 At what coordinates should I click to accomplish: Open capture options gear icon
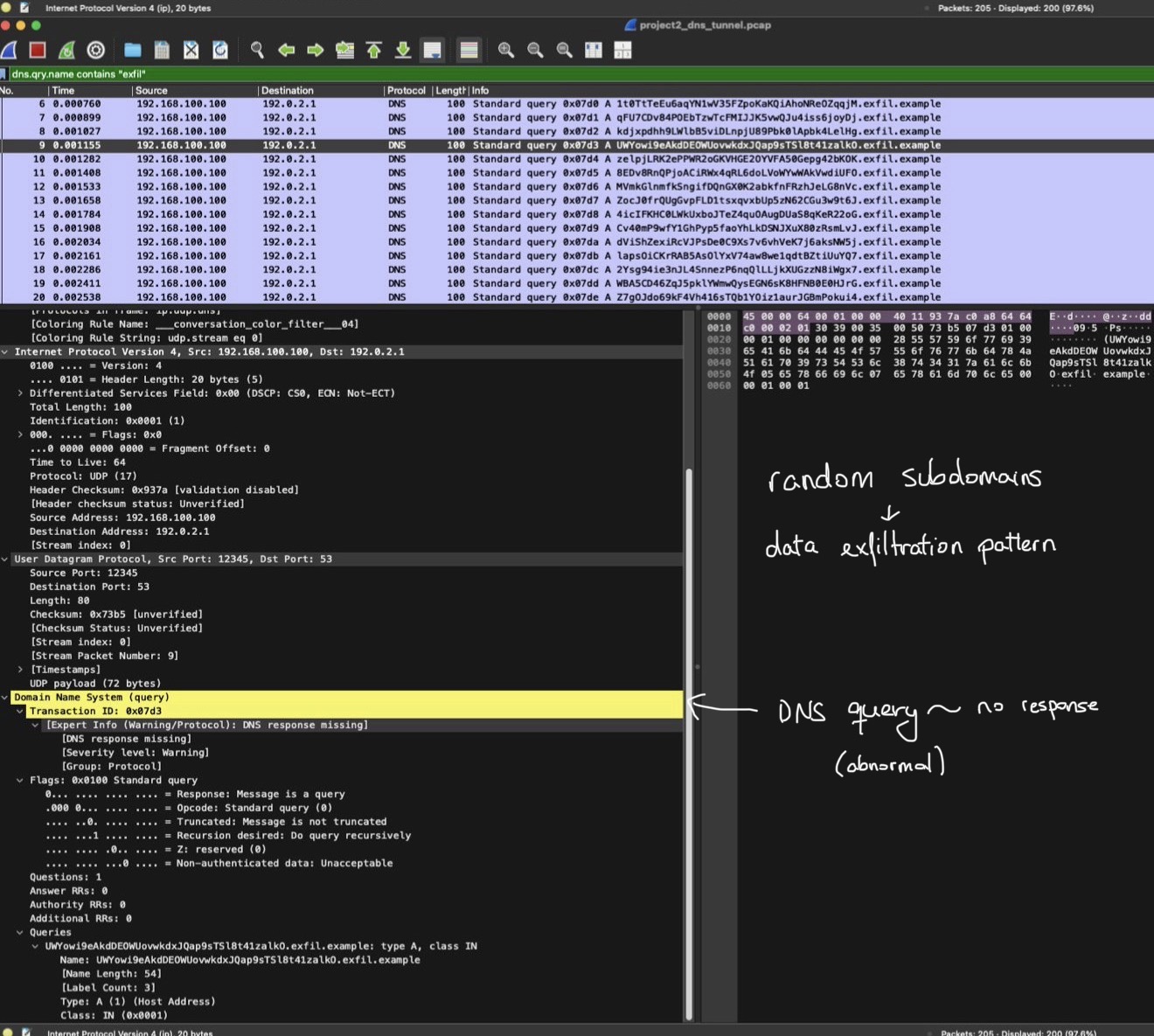point(96,51)
